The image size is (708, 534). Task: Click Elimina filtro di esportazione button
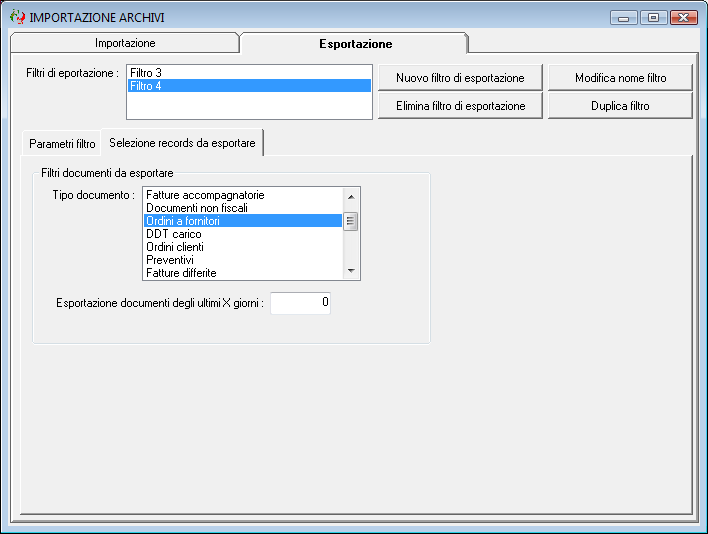[460, 106]
